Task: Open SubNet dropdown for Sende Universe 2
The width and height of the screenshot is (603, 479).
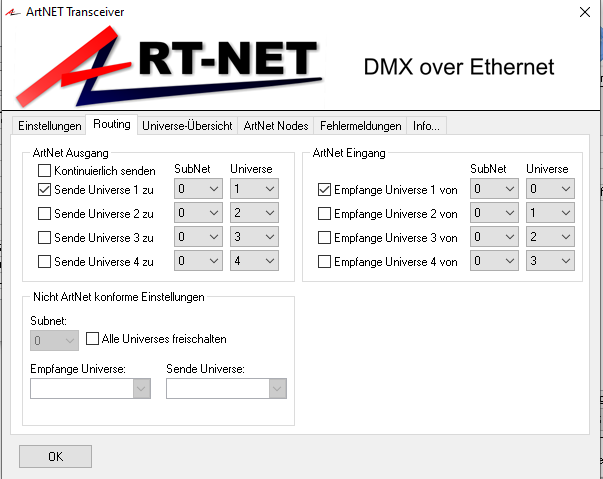Action: (198, 213)
